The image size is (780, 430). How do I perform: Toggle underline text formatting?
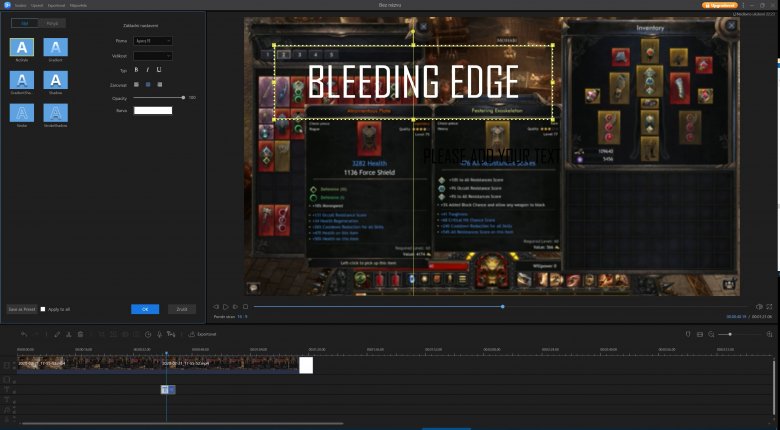coord(159,70)
